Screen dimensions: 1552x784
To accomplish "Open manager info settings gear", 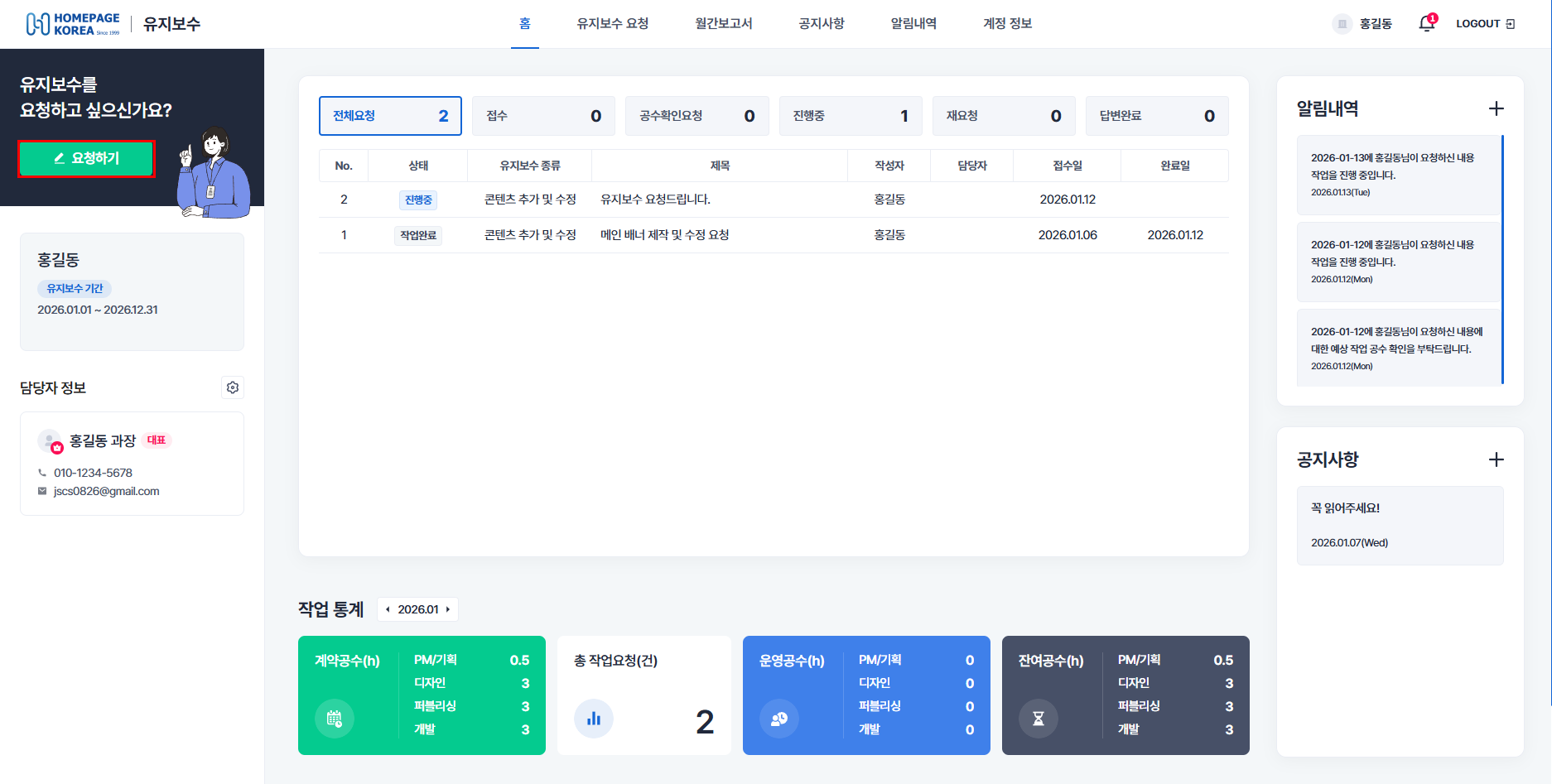I will [x=233, y=387].
